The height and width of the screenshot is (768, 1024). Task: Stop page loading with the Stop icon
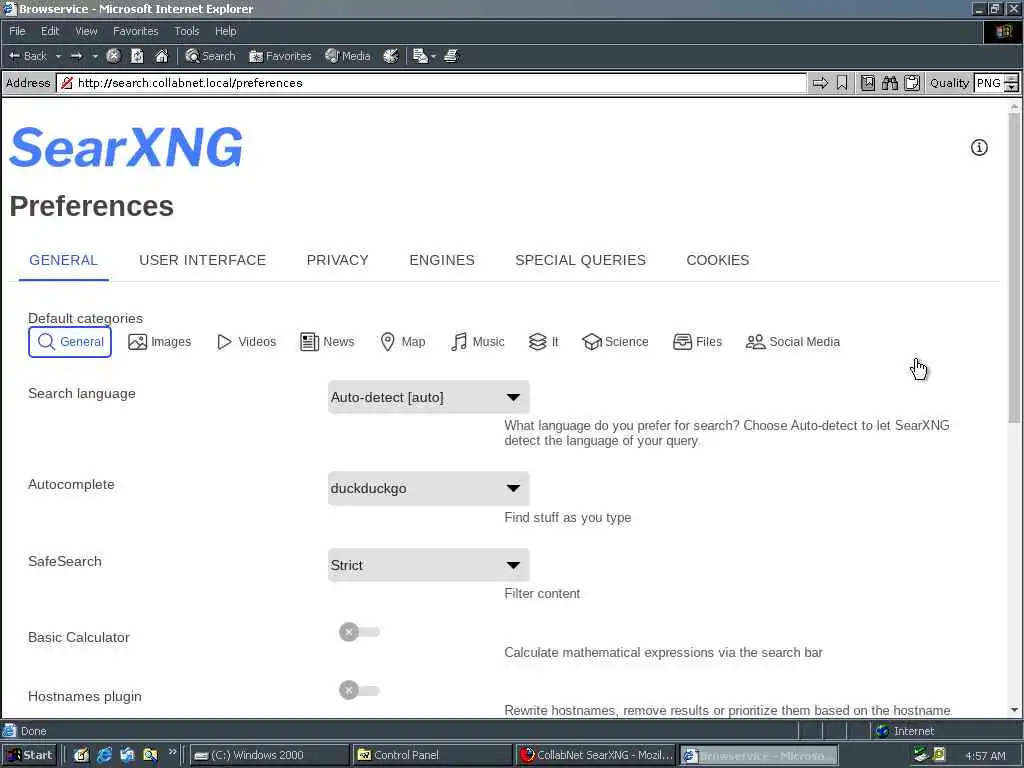(113, 56)
